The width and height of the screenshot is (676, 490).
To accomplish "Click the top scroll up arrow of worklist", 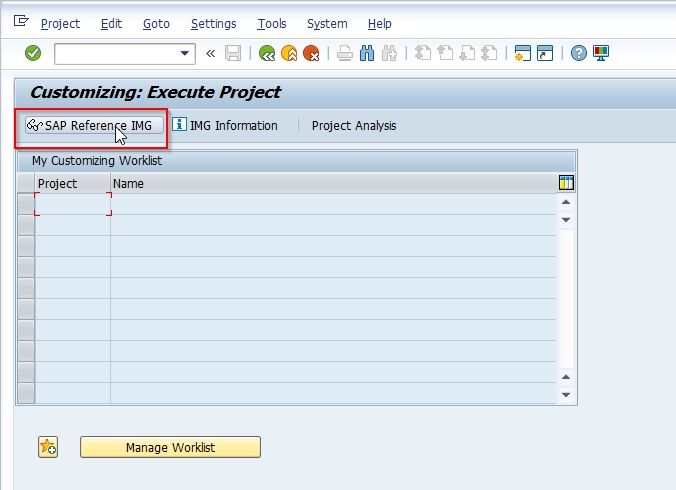I will tap(566, 202).
